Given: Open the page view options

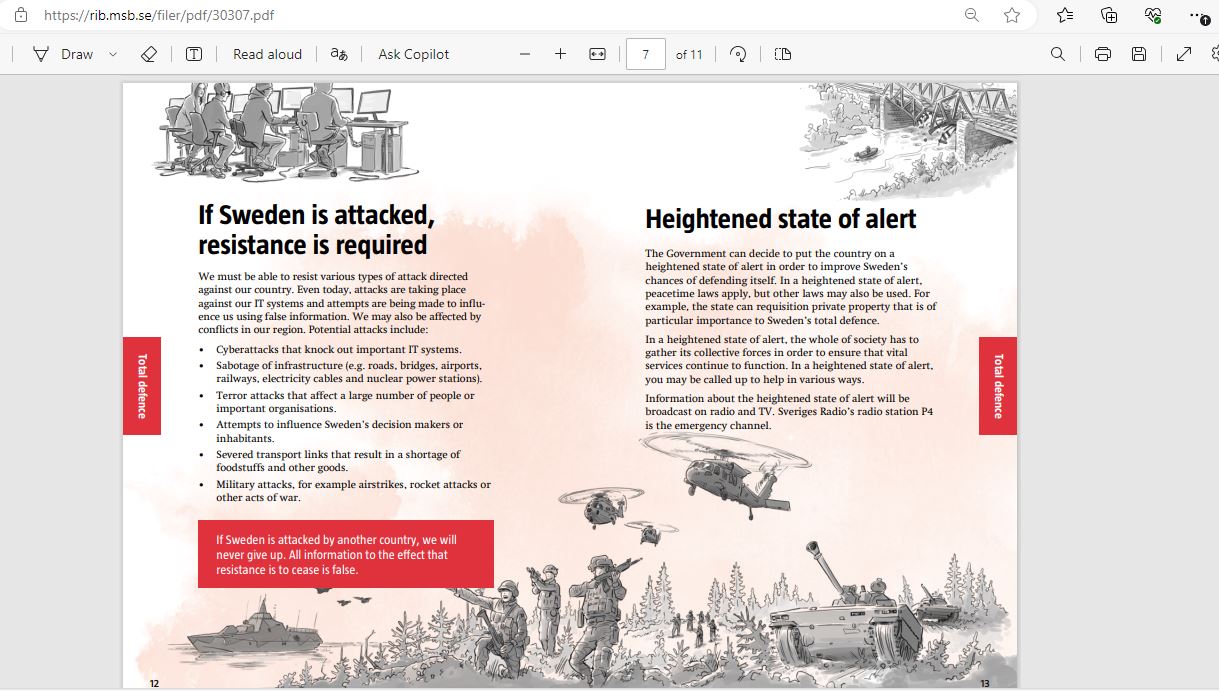Looking at the screenshot, I should pyautogui.click(x=783, y=54).
